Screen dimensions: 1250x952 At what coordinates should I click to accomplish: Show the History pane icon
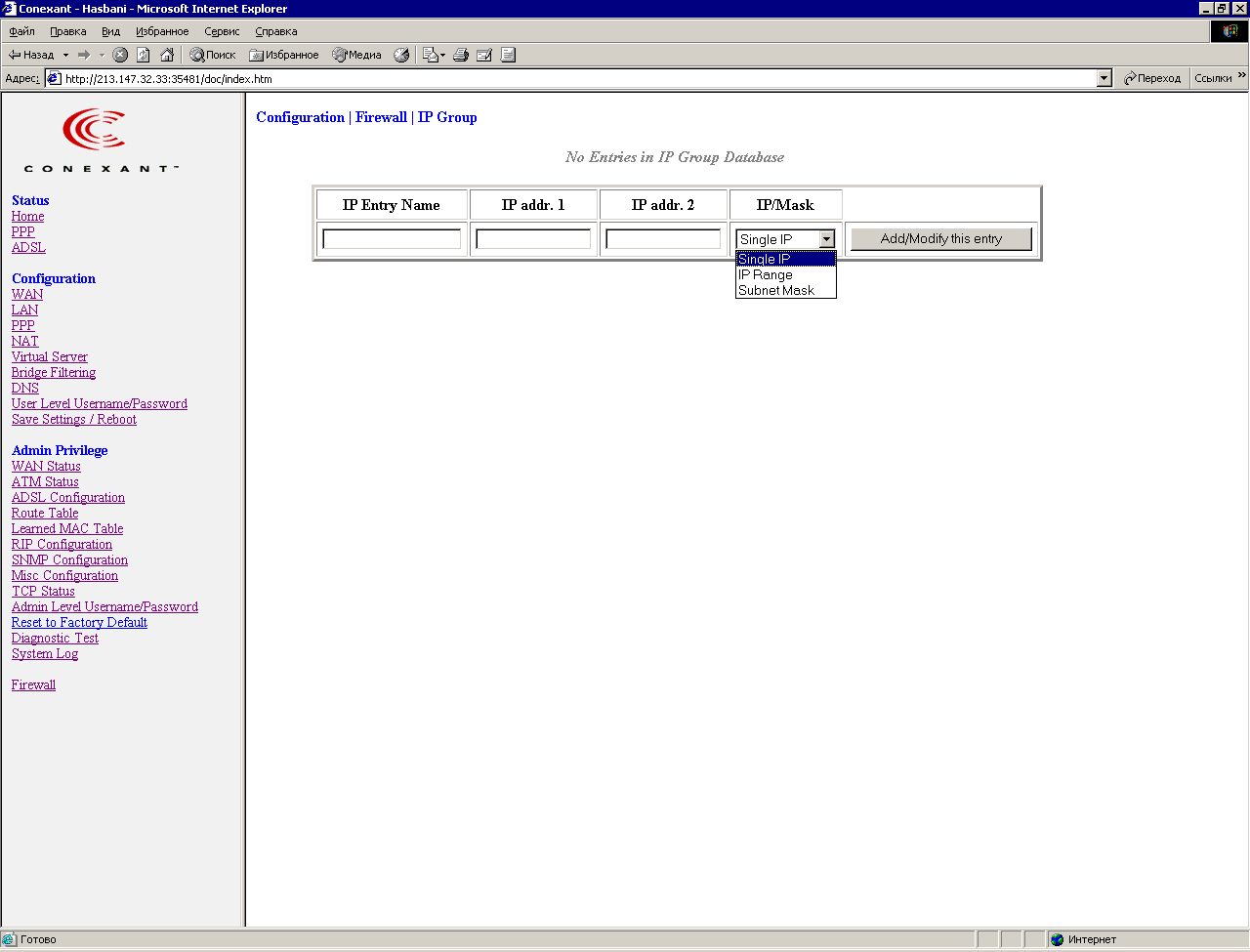(401, 55)
